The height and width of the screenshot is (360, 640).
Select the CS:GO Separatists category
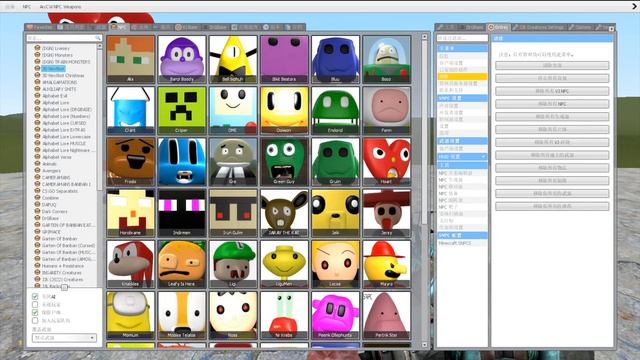click(x=60, y=191)
